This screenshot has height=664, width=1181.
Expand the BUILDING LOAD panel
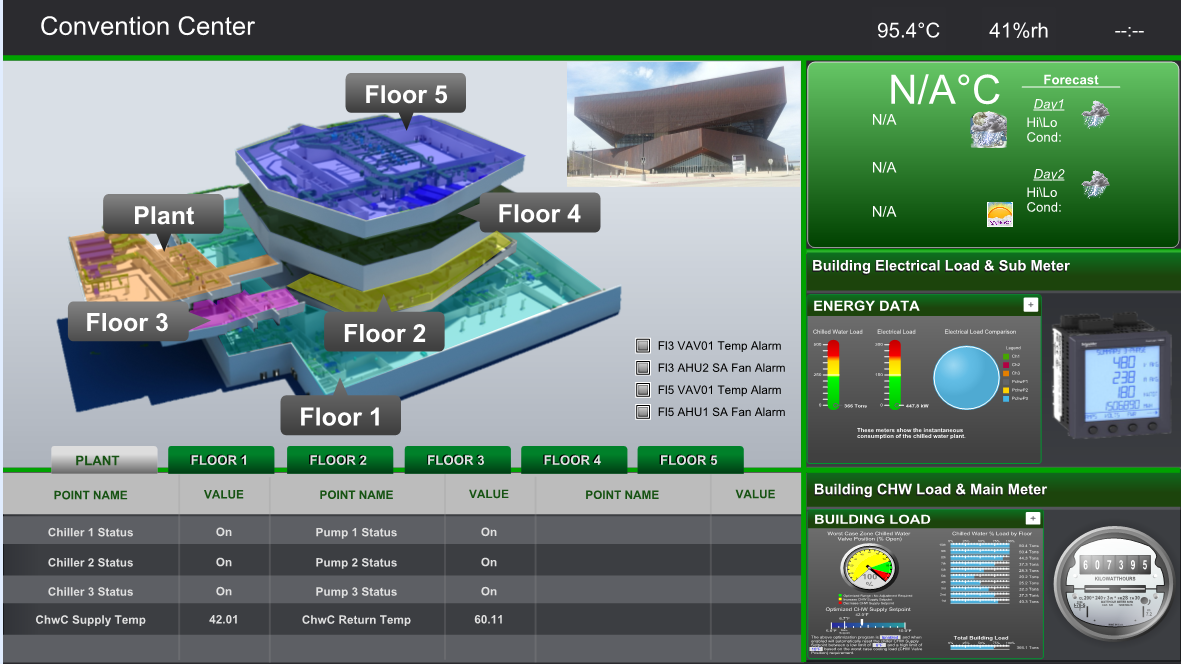pyautogui.click(x=1033, y=518)
